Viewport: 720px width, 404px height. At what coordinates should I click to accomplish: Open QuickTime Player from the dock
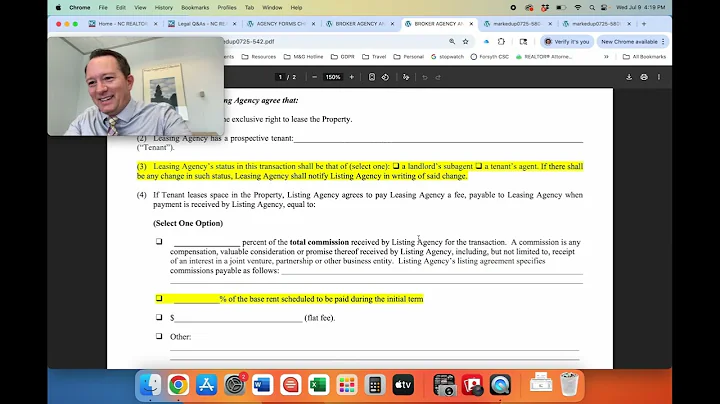pyautogui.click(x=500, y=384)
